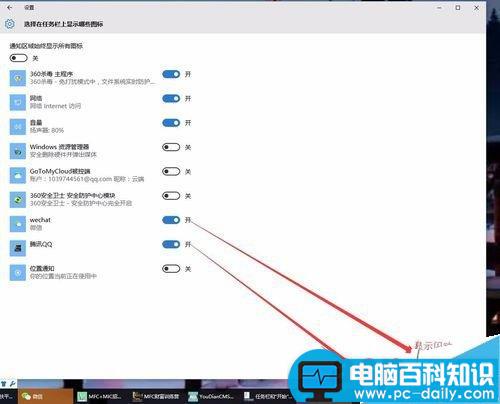The image size is (500, 404).
Task: Select the '腾讯QQ' entry name
Action: click(41, 244)
